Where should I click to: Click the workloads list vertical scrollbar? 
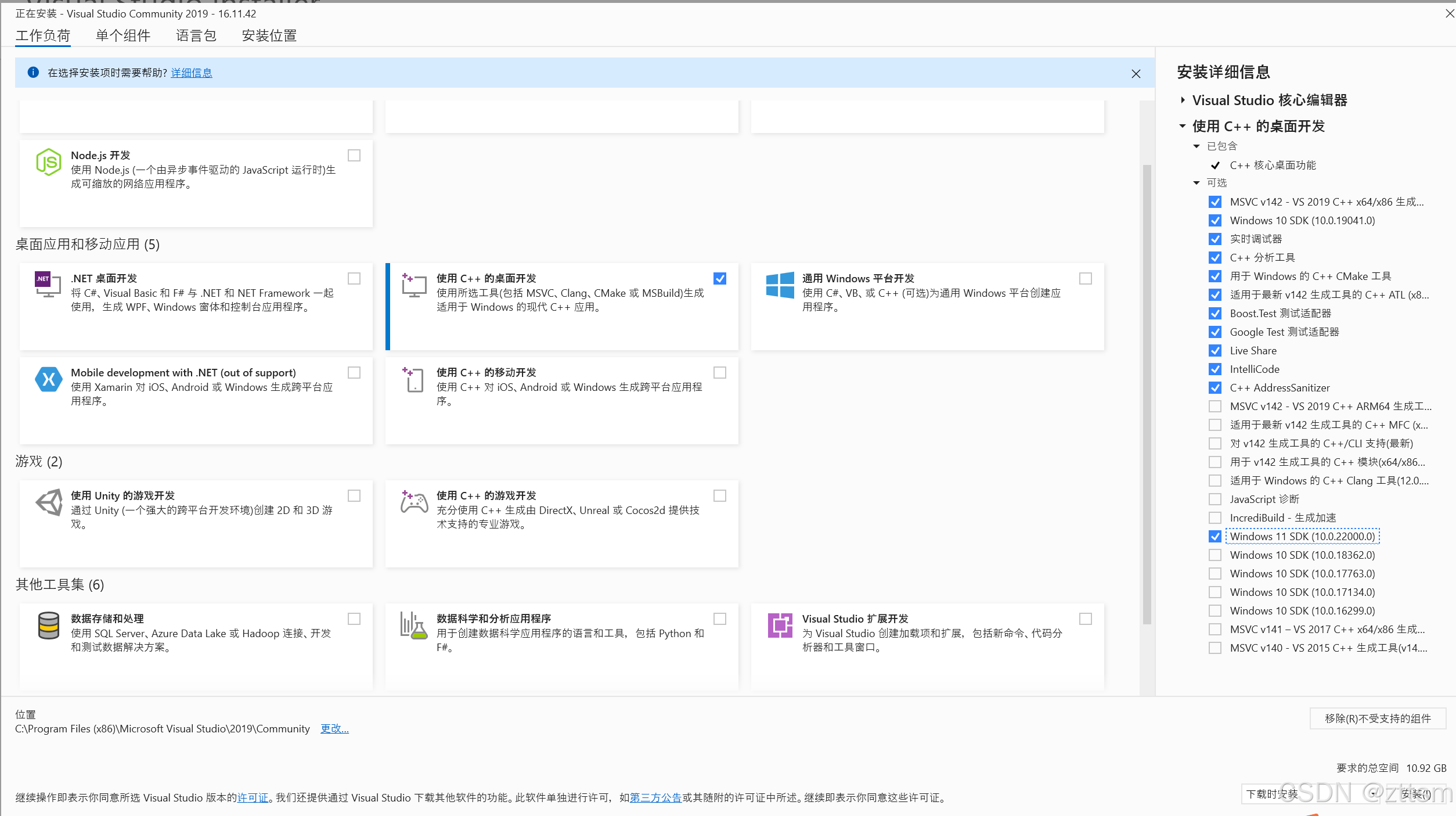point(1147,395)
